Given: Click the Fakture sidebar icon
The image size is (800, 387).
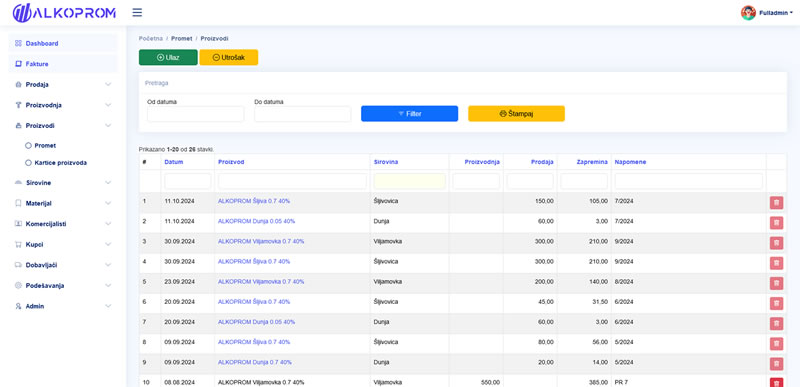Looking at the screenshot, I should point(18,64).
